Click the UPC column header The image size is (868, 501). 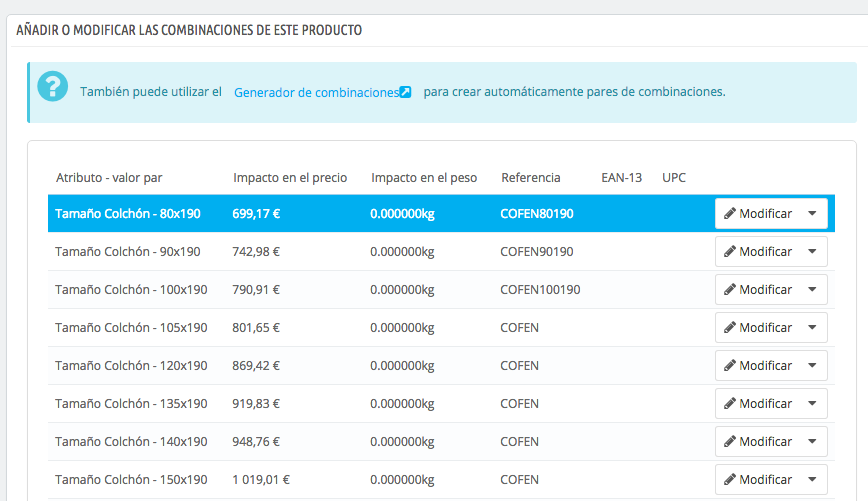(x=674, y=178)
